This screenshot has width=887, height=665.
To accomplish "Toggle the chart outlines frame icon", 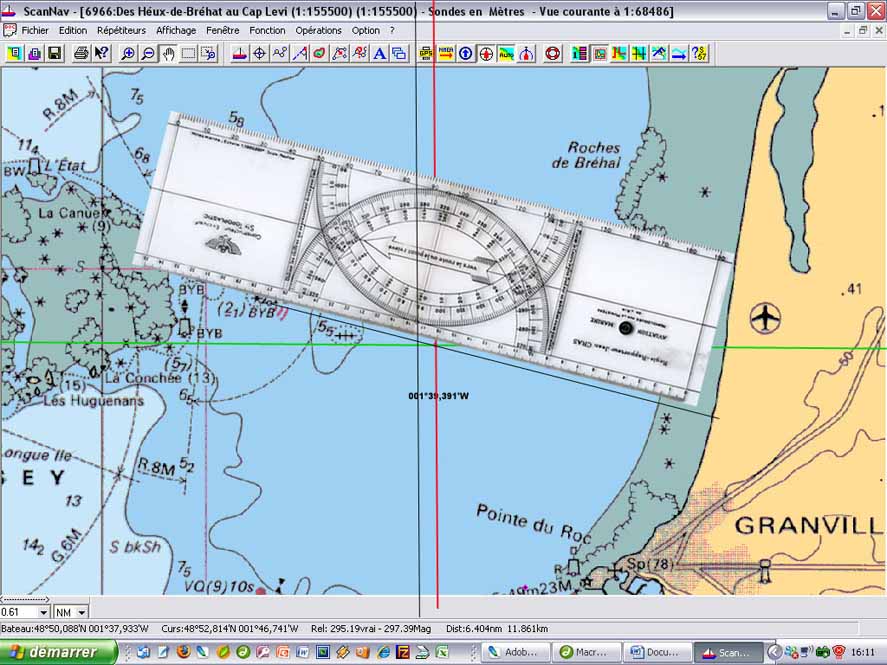I will (600, 54).
